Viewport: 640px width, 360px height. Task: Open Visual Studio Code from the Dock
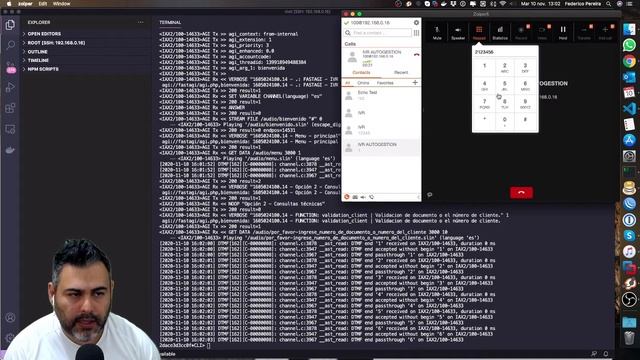coord(629,109)
